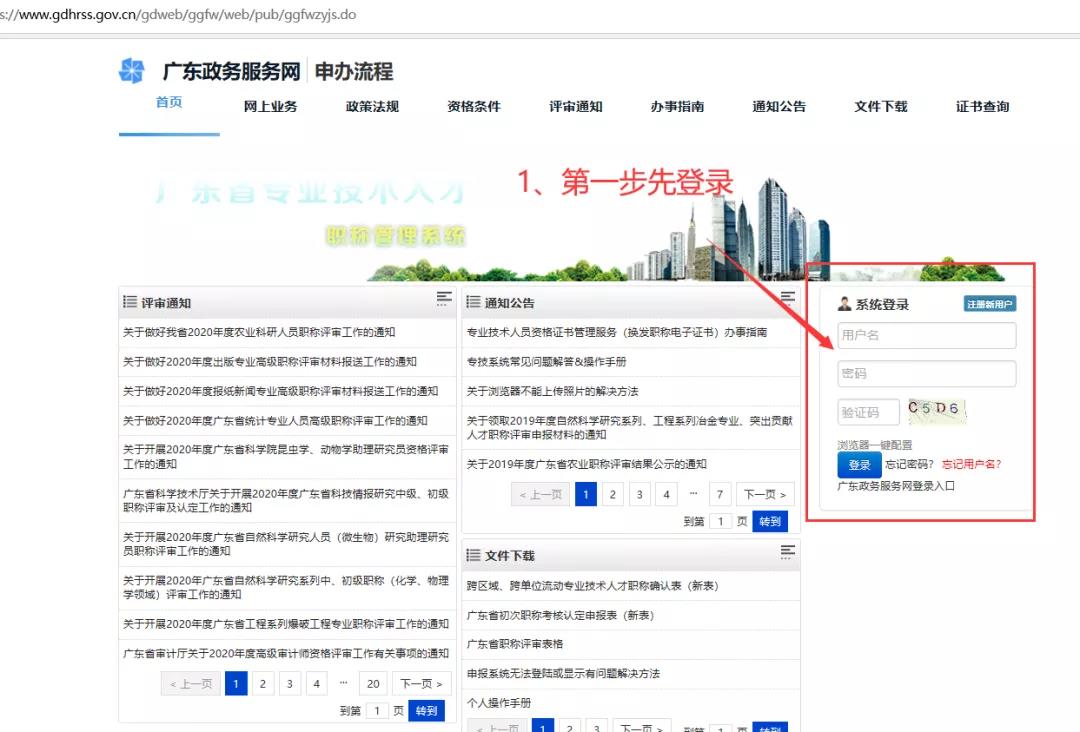Click the list icon beside 评审通知 title
The image size is (1080, 732).
130,302
